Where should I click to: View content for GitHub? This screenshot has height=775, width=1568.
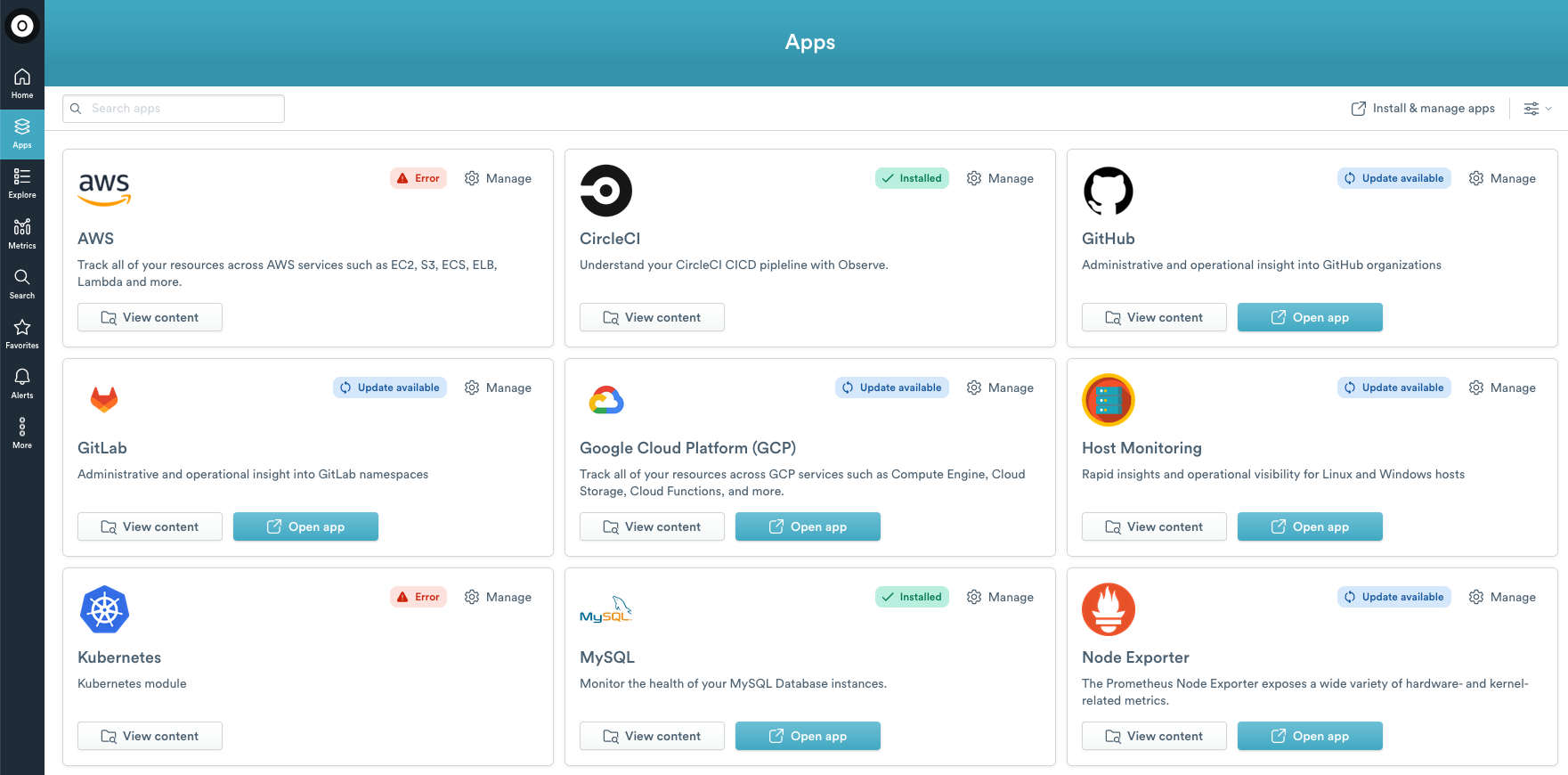pos(1154,317)
